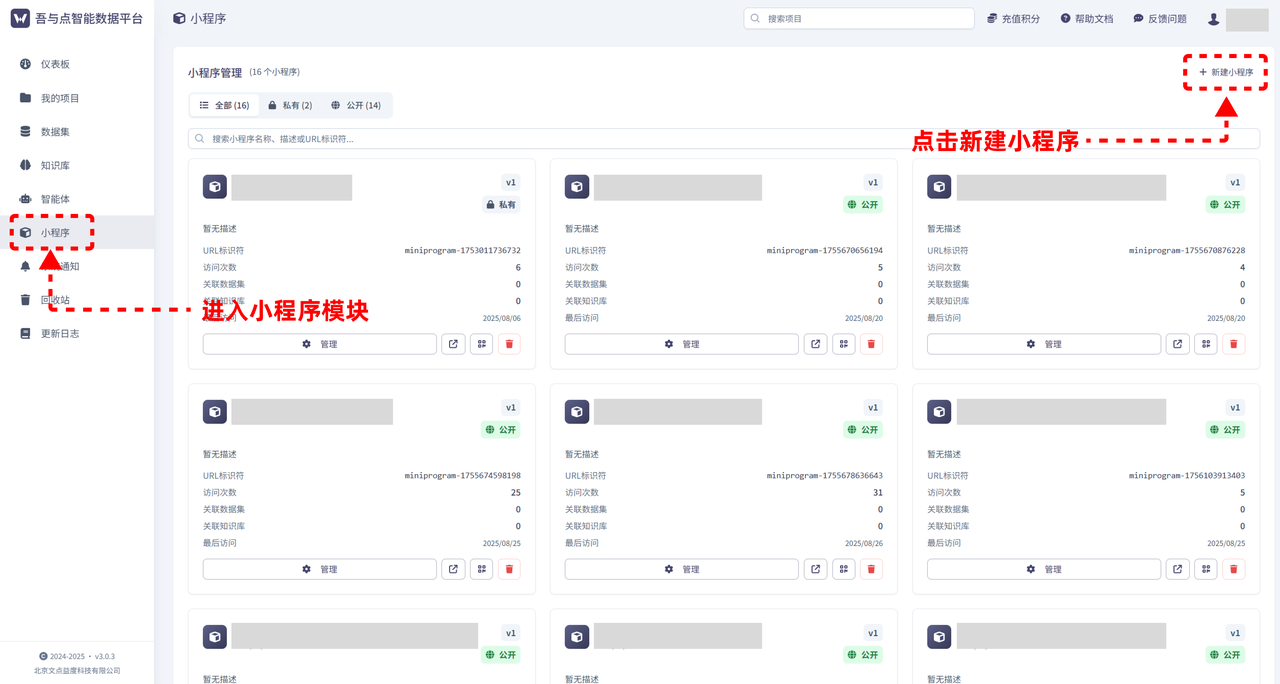Switch filter to show 私有 miniprograms

click(291, 105)
